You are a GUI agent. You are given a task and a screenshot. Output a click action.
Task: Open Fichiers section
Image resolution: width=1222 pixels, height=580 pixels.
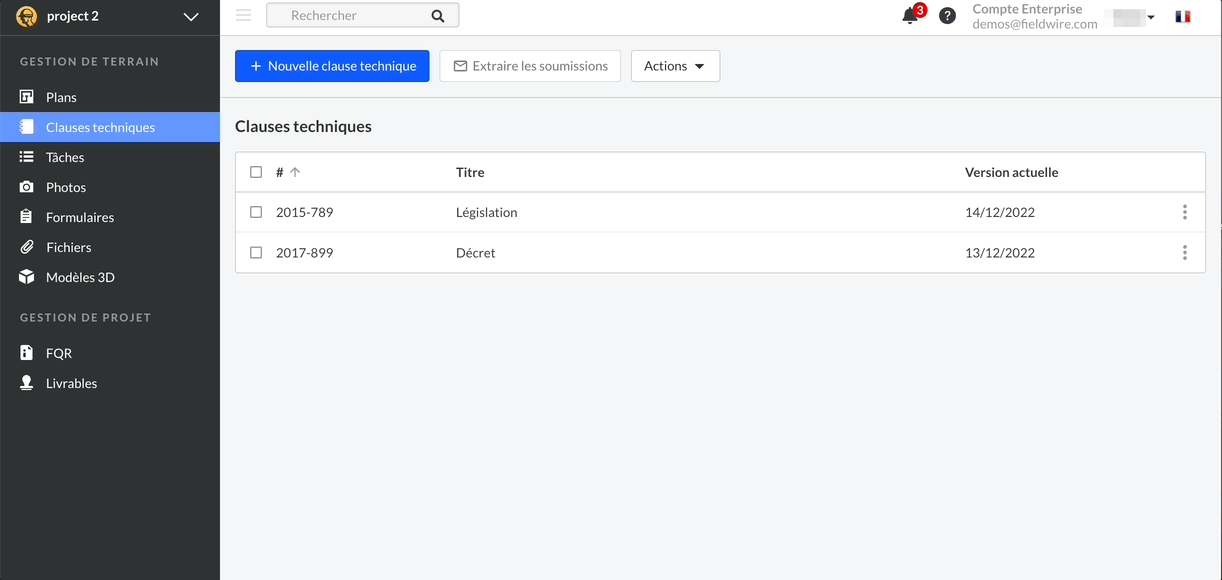pos(110,247)
